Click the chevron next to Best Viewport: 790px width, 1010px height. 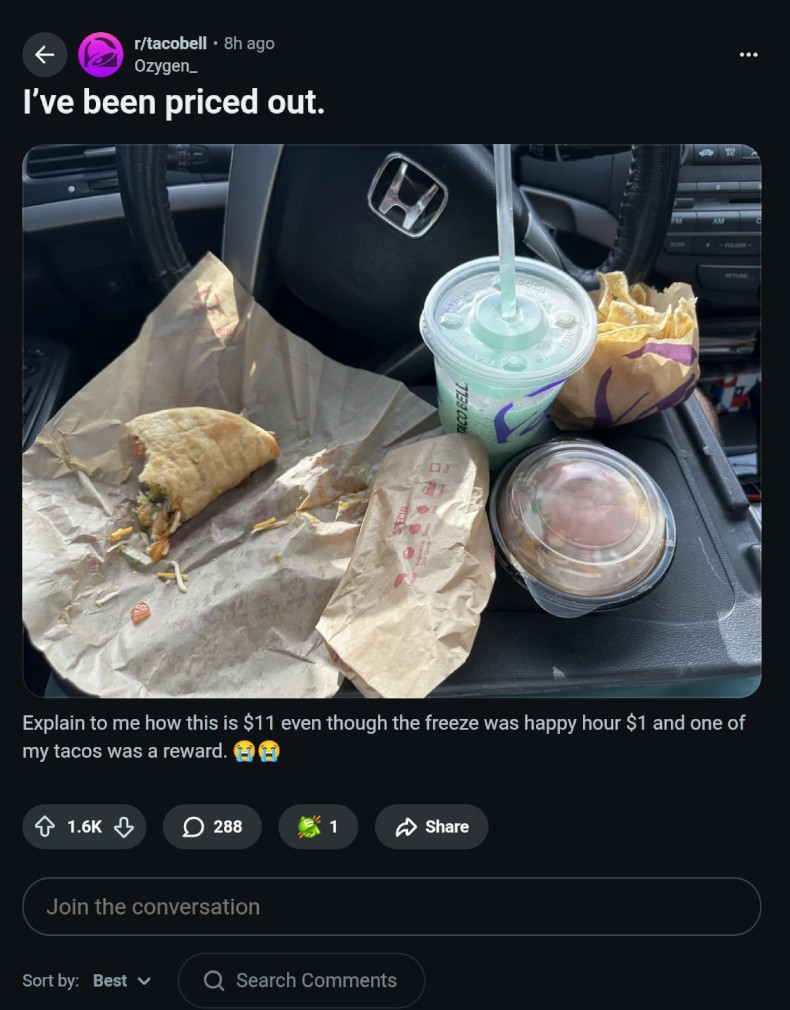(144, 981)
